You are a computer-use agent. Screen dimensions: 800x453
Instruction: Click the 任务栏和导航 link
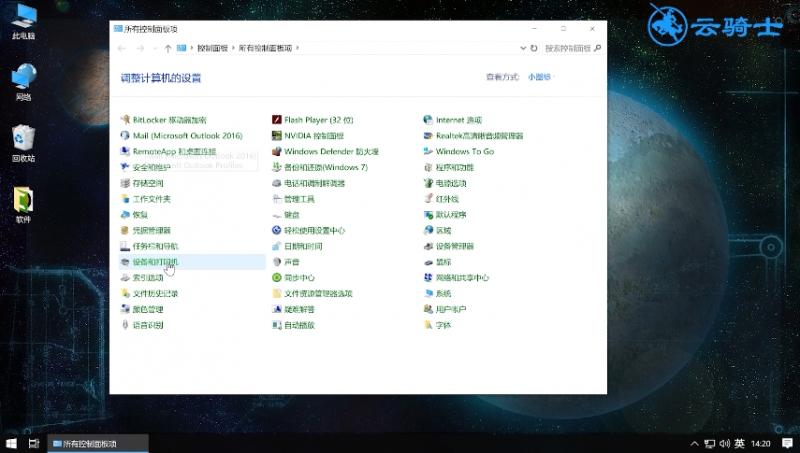tap(156, 246)
